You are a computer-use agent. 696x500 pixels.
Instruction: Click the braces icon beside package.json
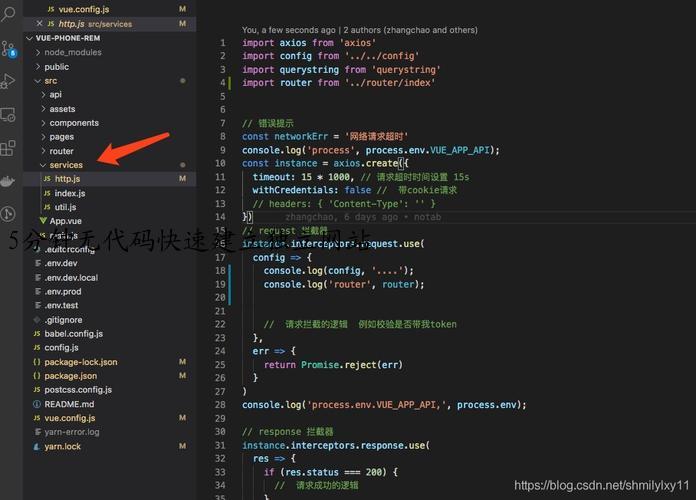click(x=37, y=376)
